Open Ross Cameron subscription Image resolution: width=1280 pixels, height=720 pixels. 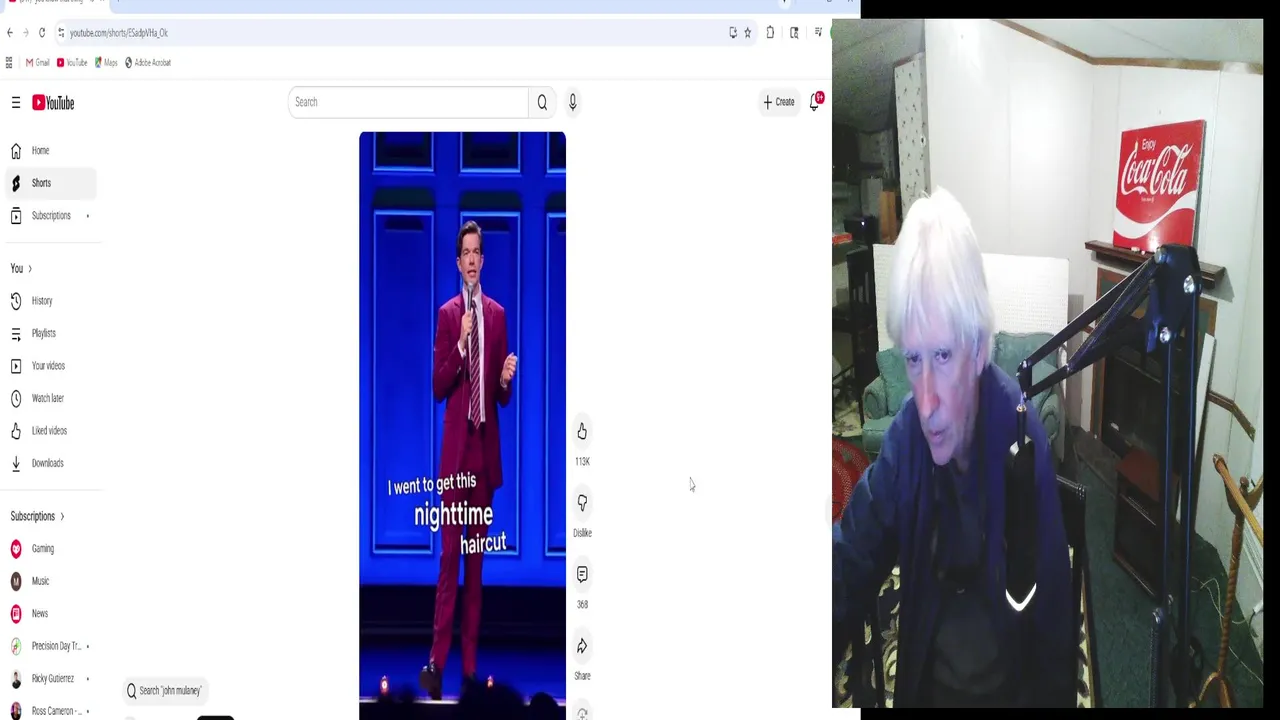51,711
